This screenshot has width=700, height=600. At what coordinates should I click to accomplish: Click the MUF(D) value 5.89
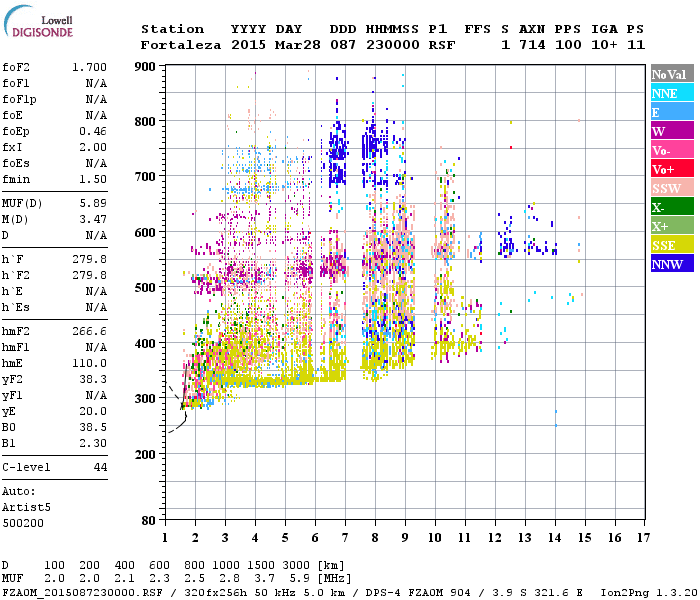point(93,203)
